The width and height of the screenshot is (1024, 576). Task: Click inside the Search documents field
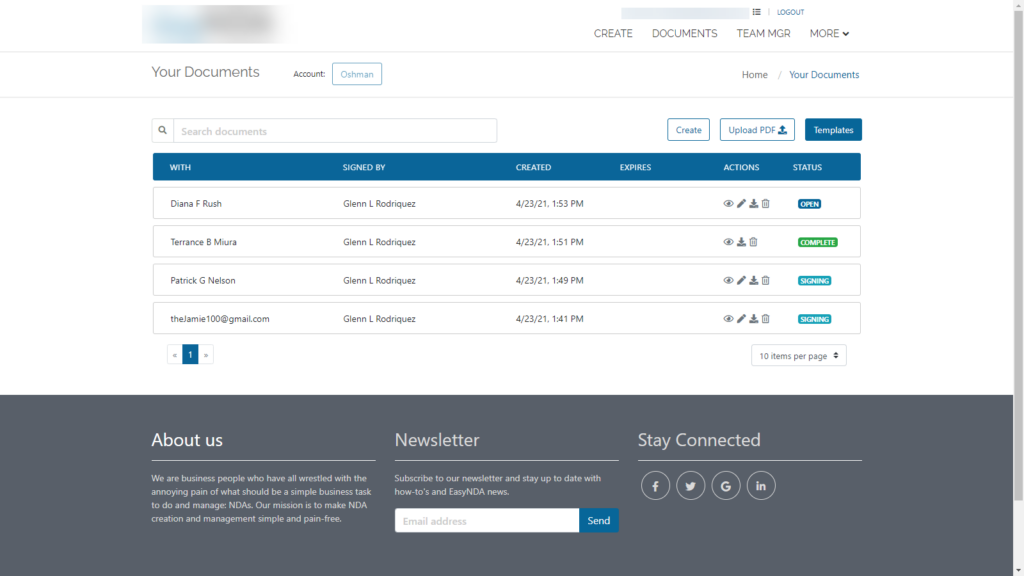tap(330, 130)
